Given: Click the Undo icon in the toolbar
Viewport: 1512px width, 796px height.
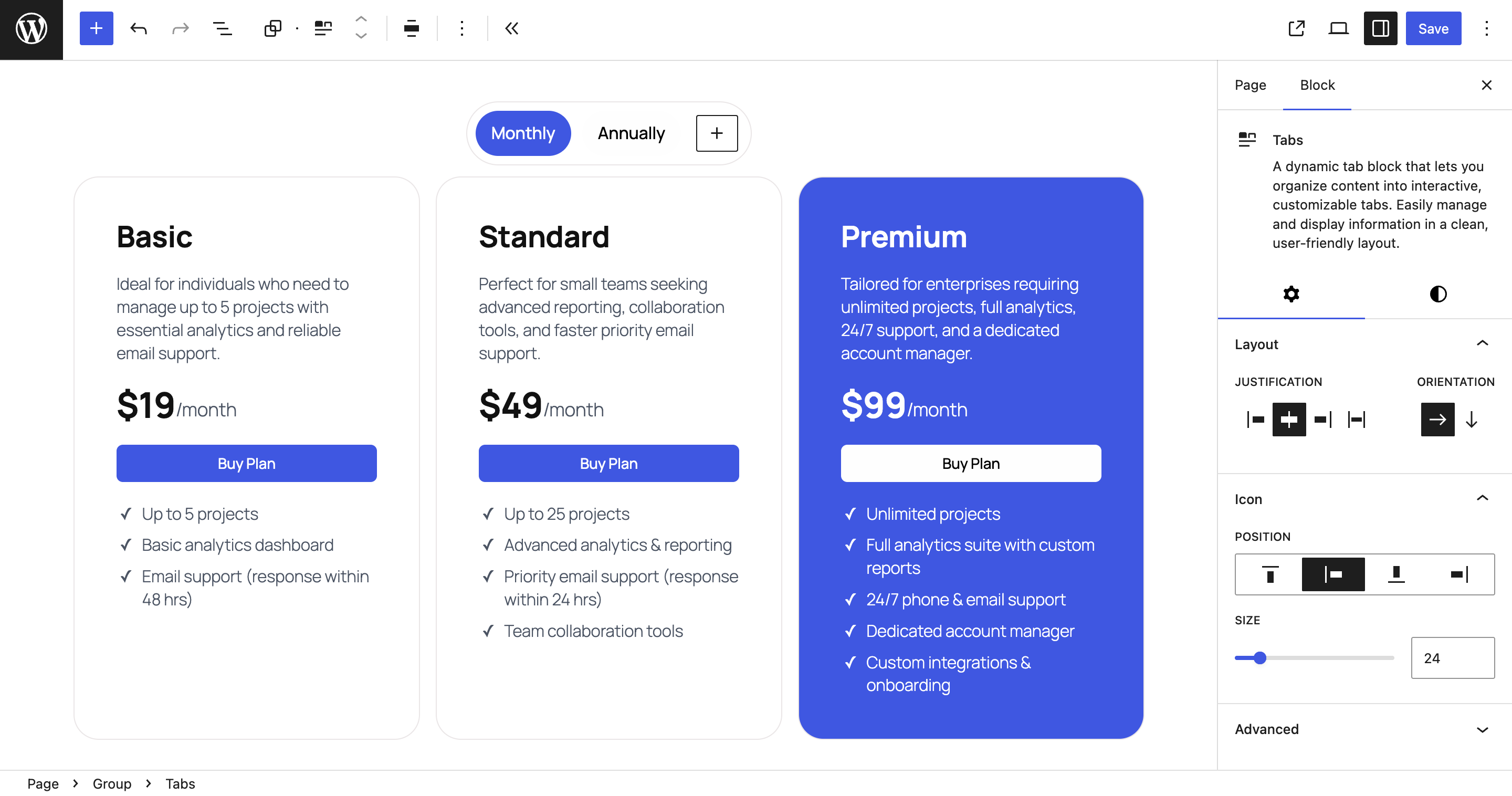Looking at the screenshot, I should tap(139, 28).
